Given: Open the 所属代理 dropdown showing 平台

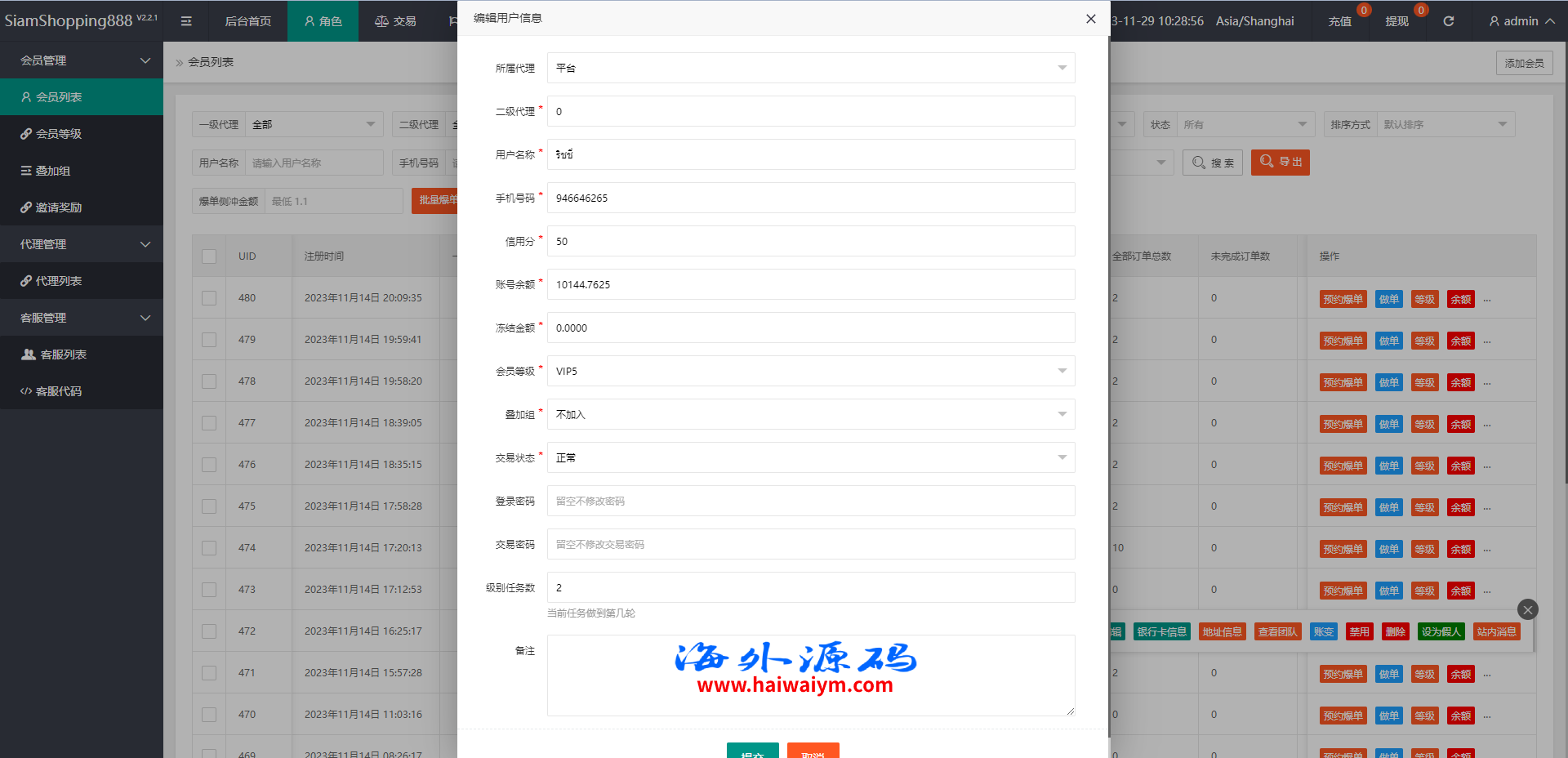Looking at the screenshot, I should click(811, 68).
